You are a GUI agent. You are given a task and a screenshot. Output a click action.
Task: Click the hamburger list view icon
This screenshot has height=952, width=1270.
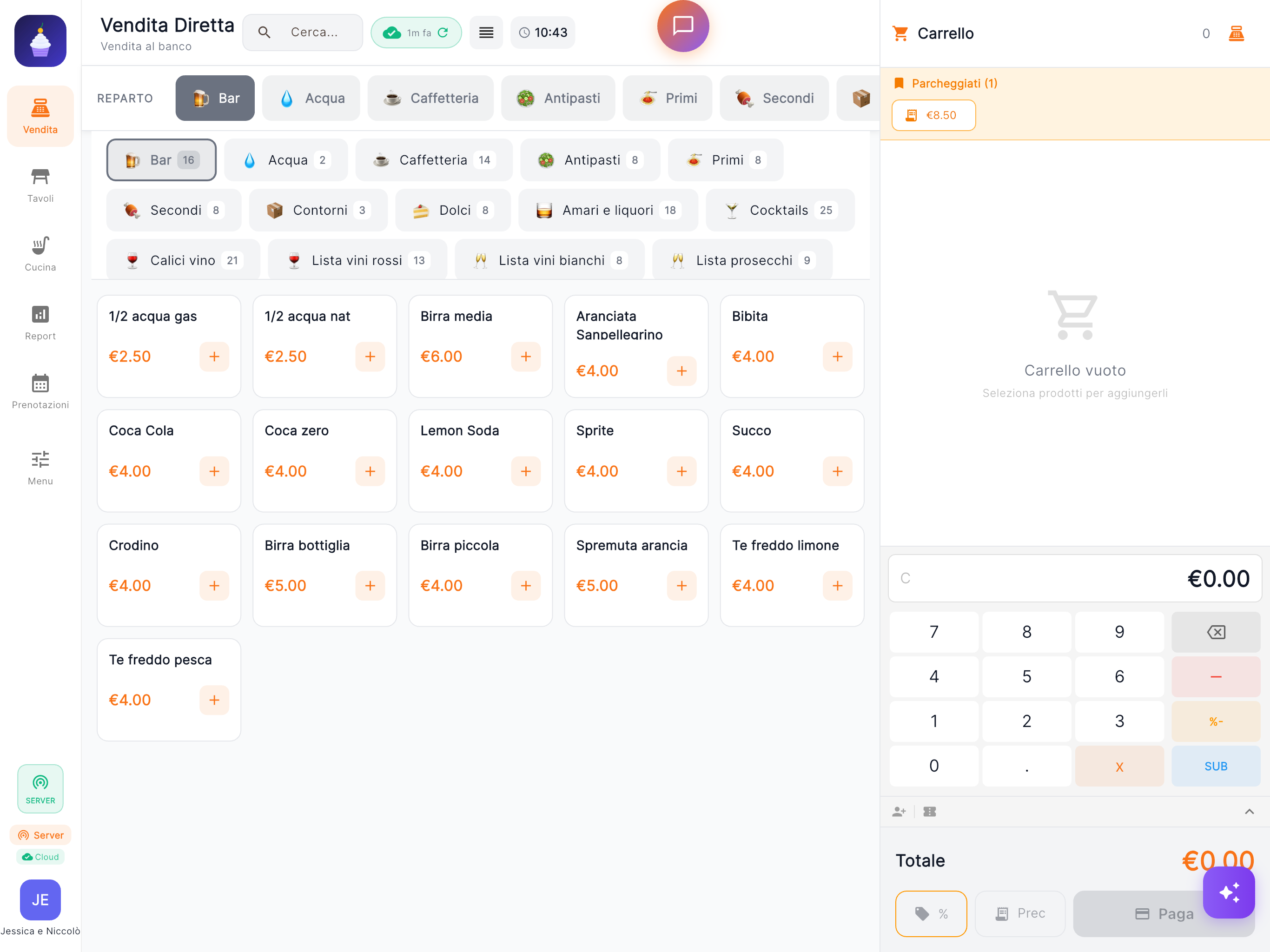[486, 33]
